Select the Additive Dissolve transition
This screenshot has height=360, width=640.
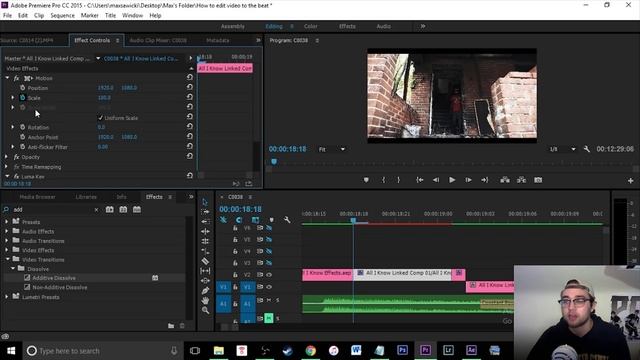tap(54, 278)
